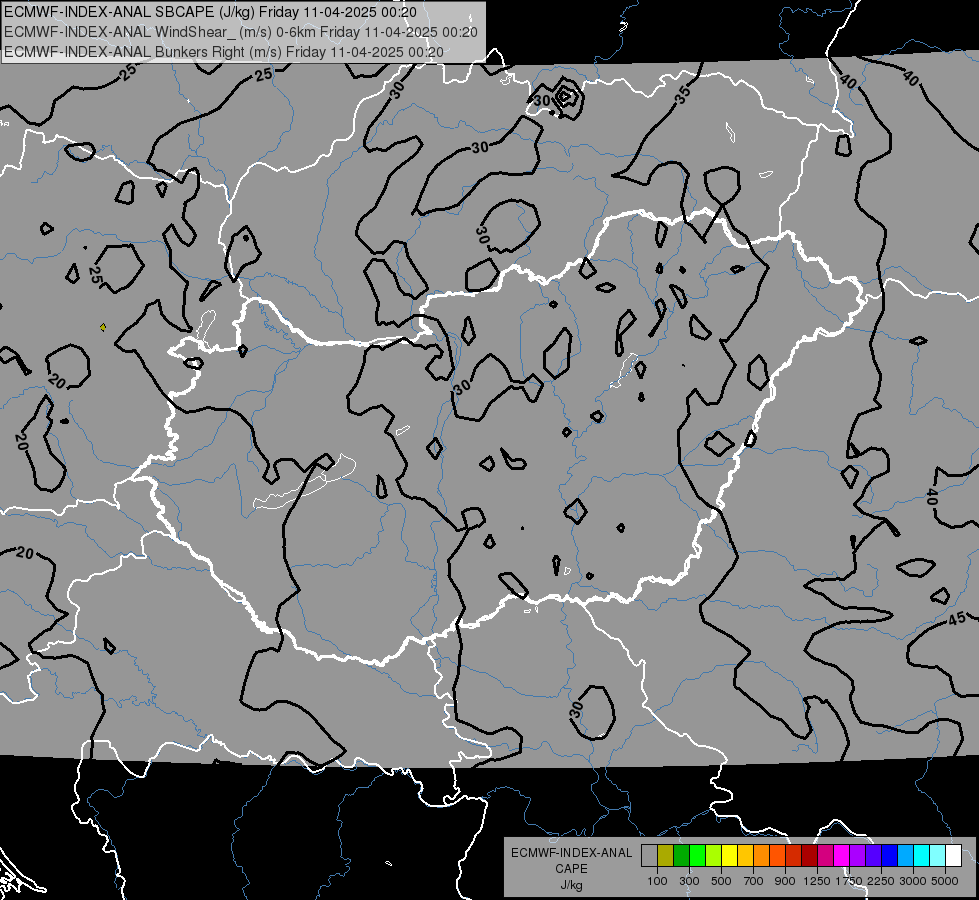Select the gray swatch in CAPE legend
This screenshot has height=900, width=979.
tap(649, 855)
